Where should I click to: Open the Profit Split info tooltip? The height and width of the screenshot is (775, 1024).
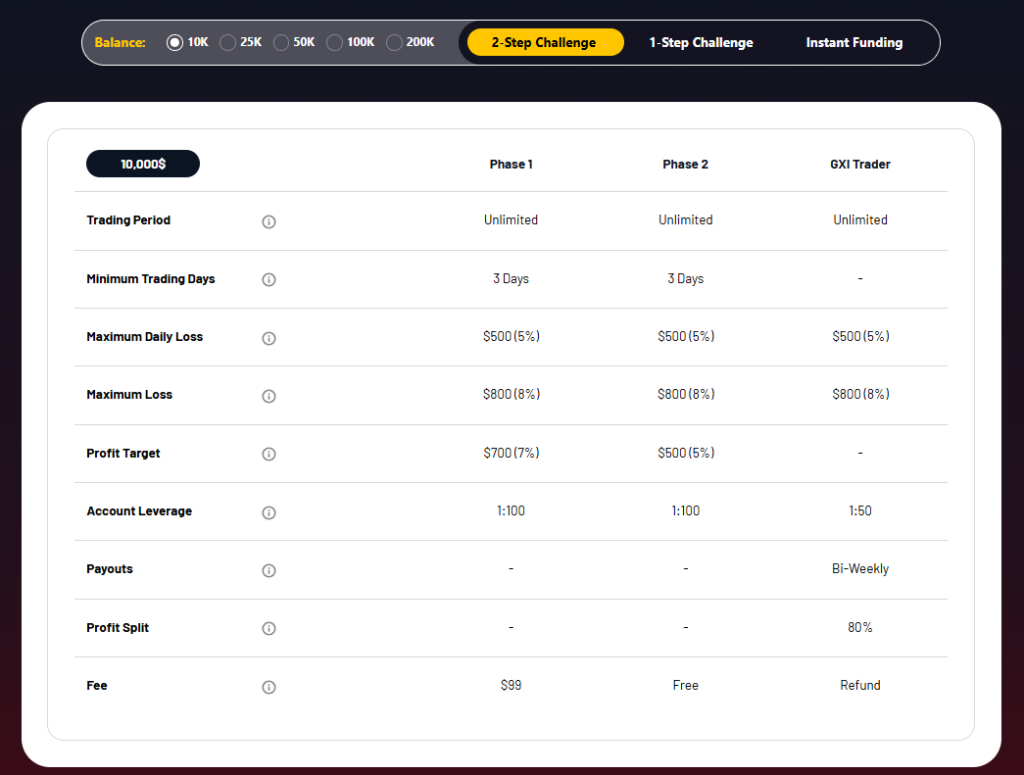[x=268, y=628]
